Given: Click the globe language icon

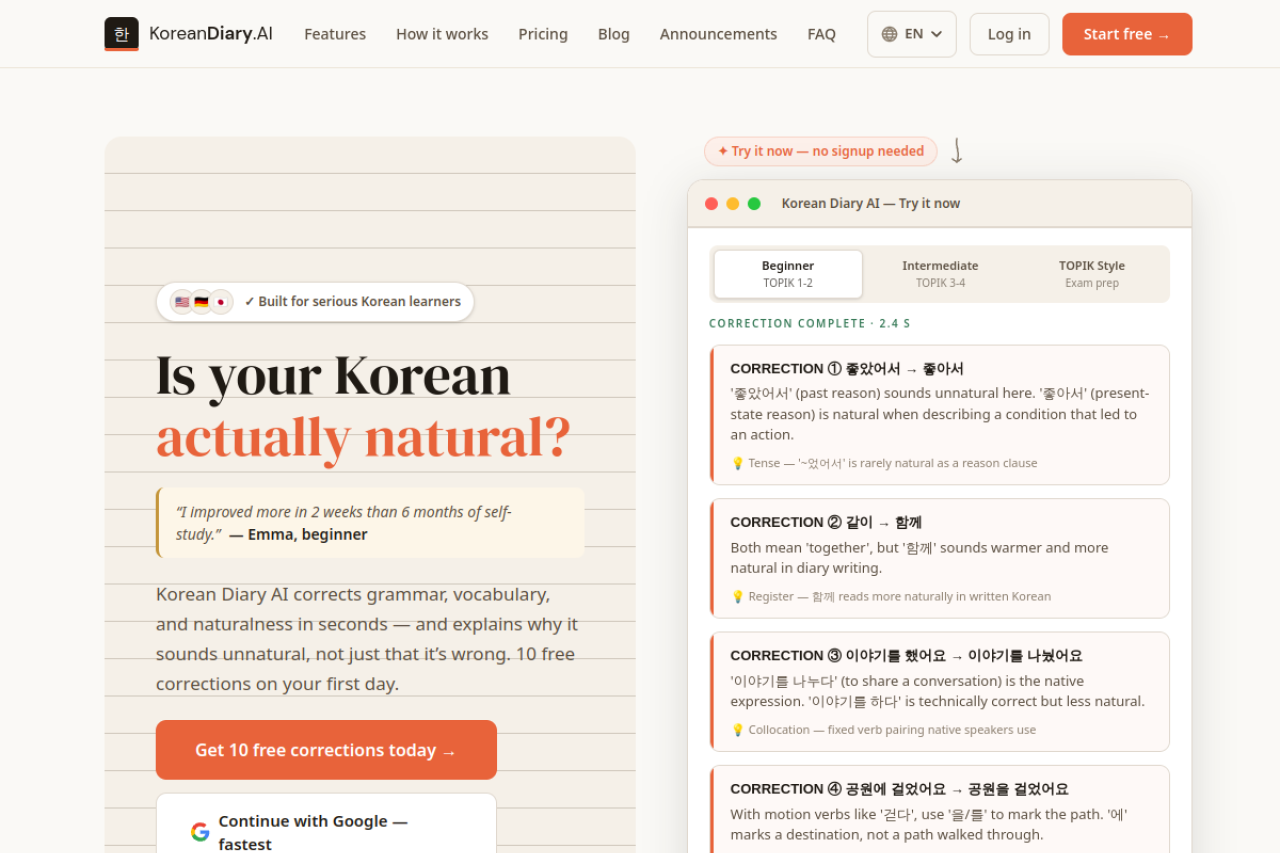Looking at the screenshot, I should coord(889,34).
